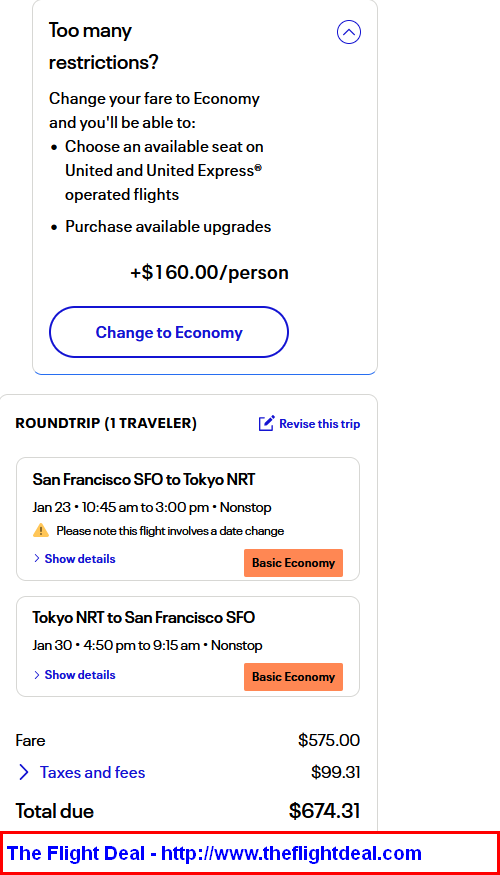Click the Change to Economy button
This screenshot has width=500, height=875.
tap(169, 332)
